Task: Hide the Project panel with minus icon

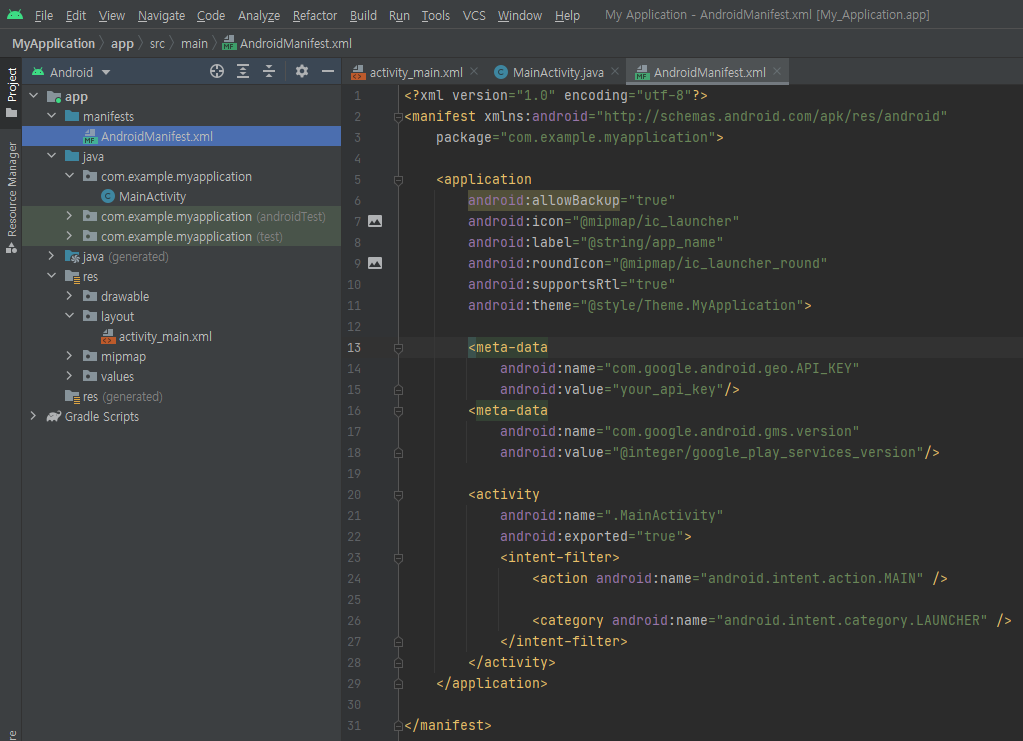Action: pos(328,71)
